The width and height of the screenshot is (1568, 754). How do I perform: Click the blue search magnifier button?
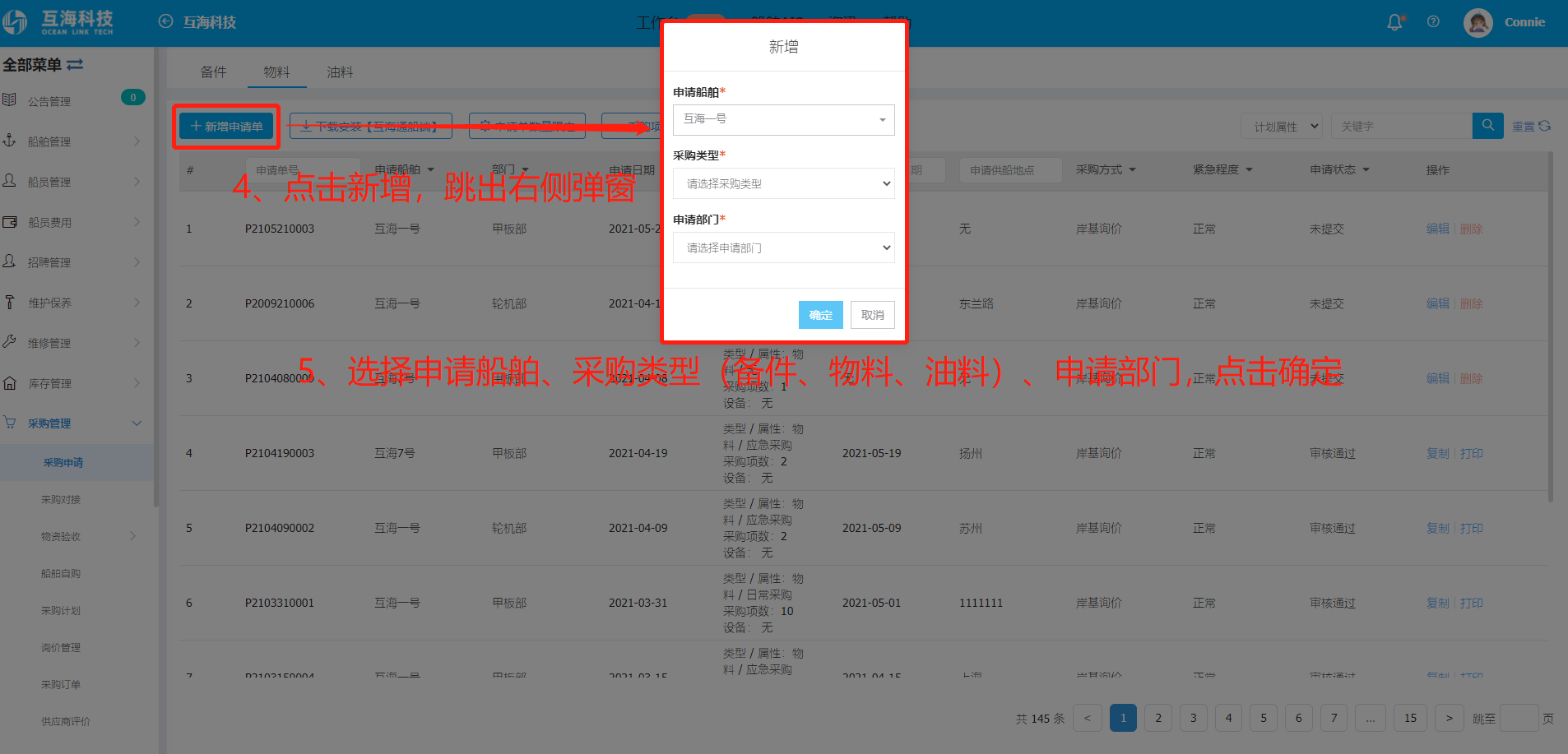1487,126
